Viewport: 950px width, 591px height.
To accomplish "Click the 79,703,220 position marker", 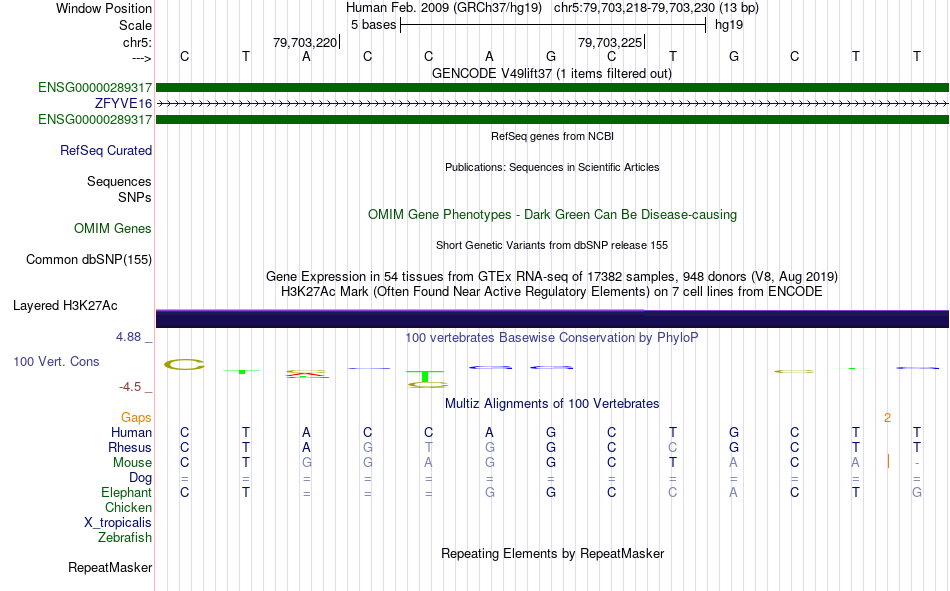I will click(x=305, y=42).
